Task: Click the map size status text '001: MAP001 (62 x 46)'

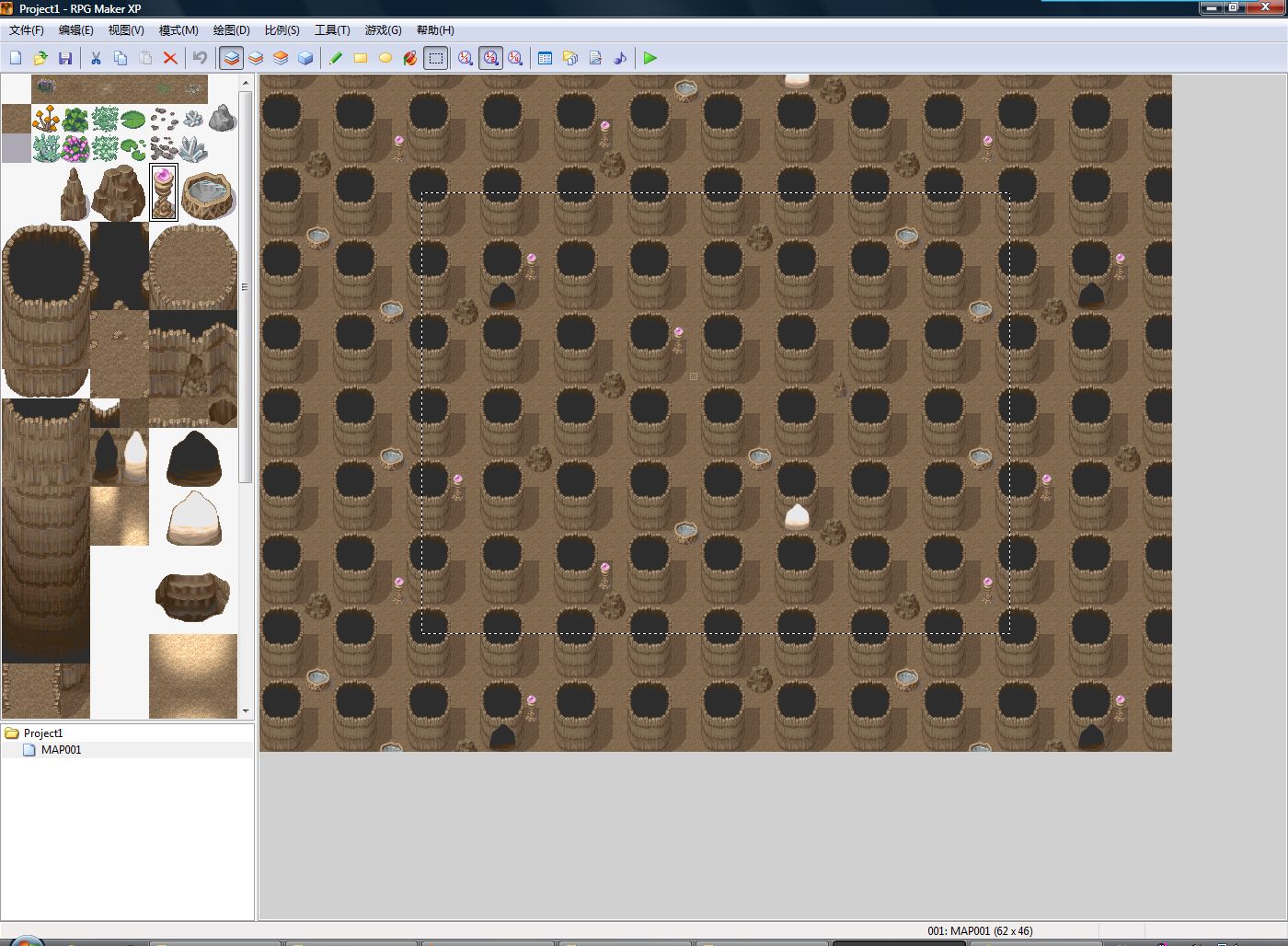Action: tap(980, 930)
